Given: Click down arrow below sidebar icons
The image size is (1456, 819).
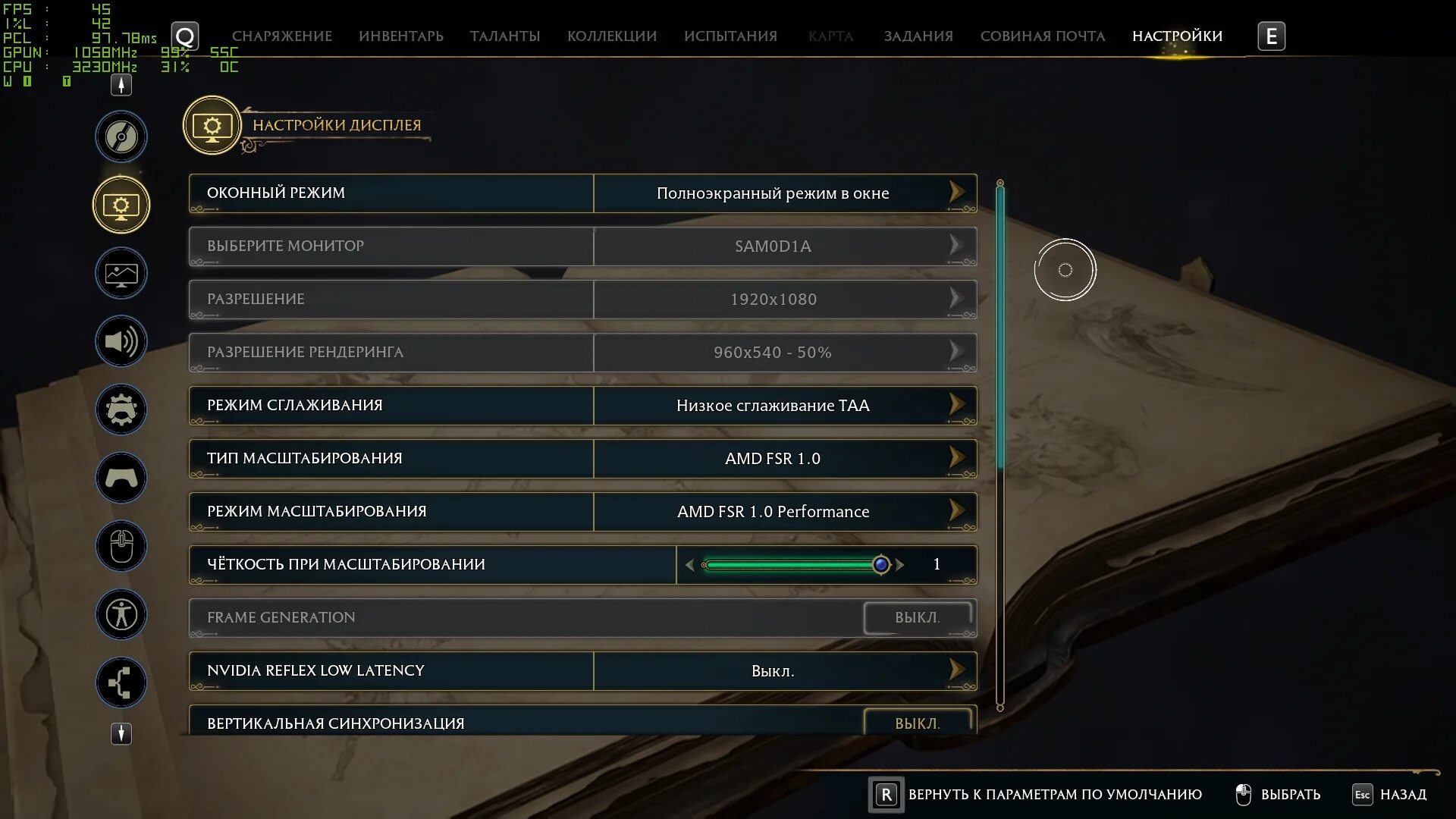Looking at the screenshot, I should point(121,733).
